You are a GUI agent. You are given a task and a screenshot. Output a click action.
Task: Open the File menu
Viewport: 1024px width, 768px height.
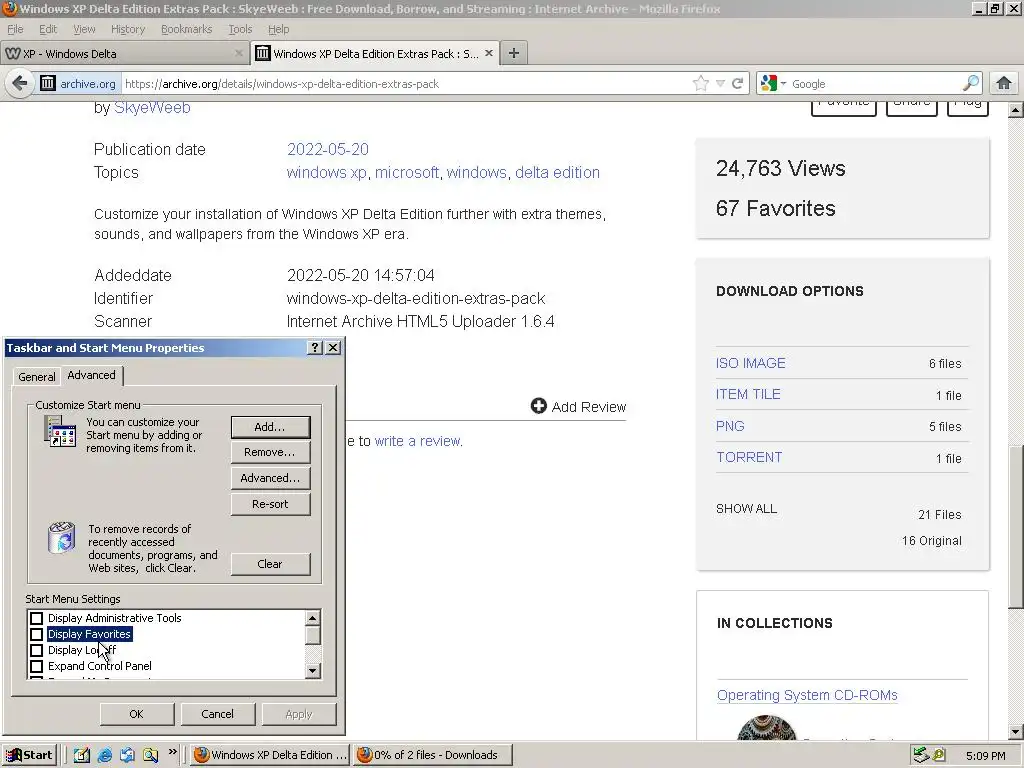point(15,29)
